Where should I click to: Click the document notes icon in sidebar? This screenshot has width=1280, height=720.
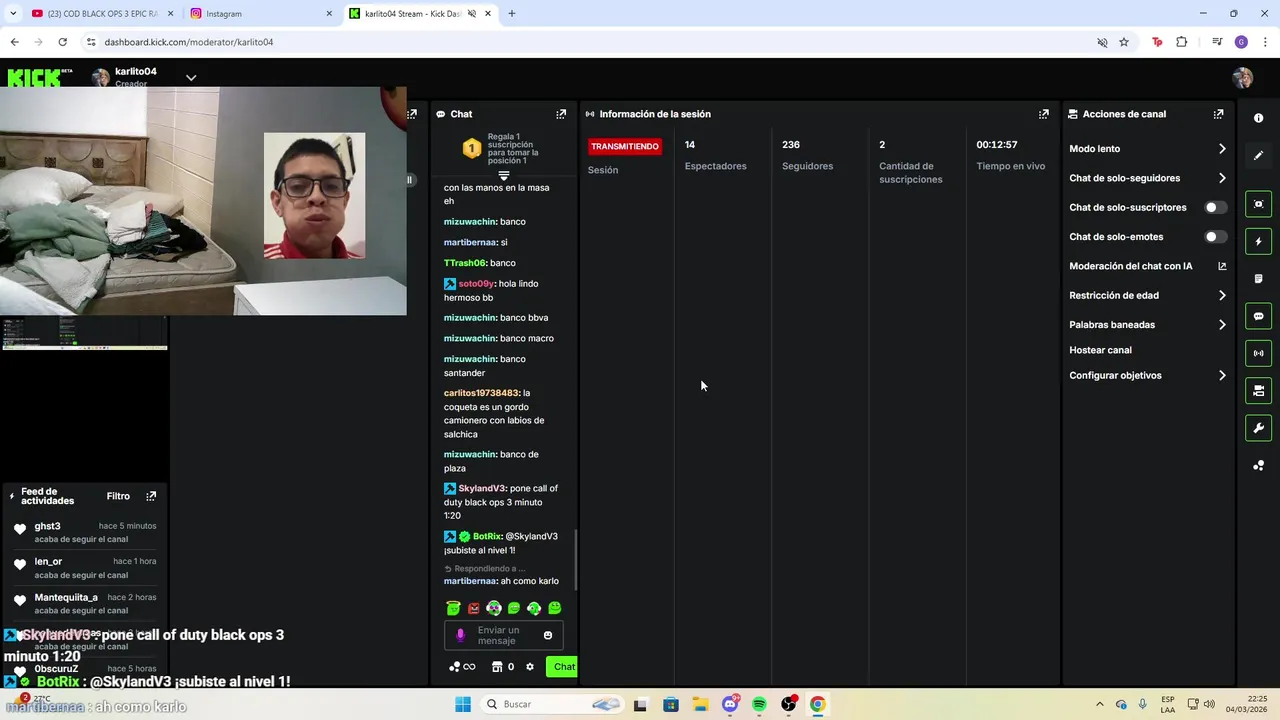click(1258, 278)
